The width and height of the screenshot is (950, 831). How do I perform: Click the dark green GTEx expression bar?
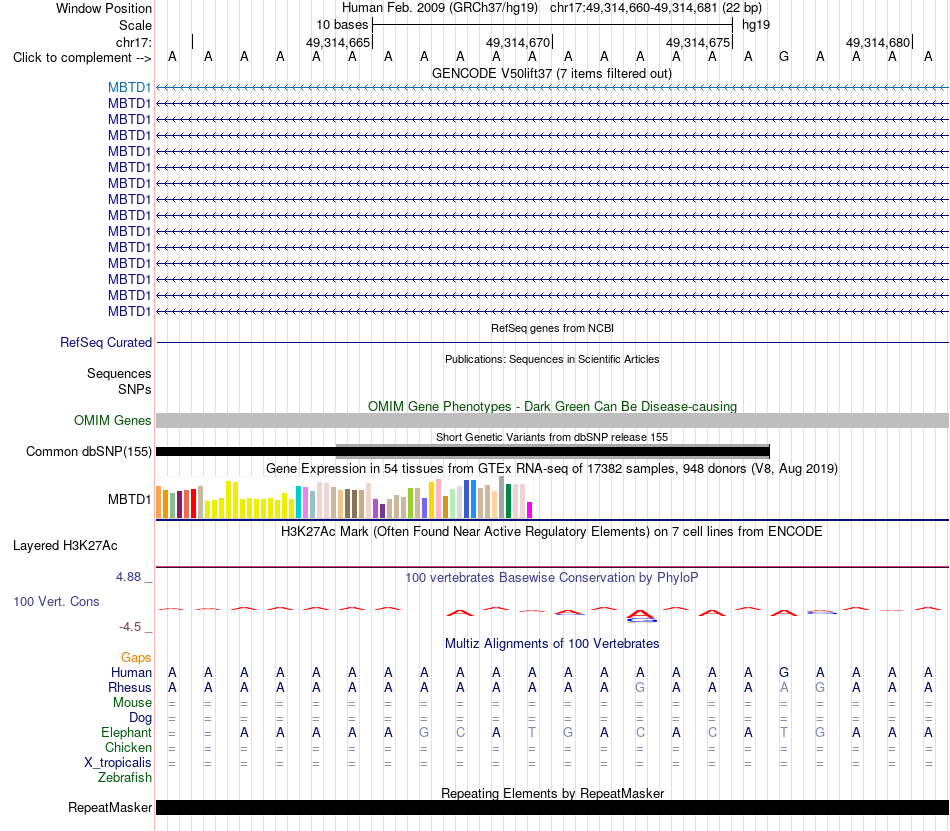(x=509, y=501)
